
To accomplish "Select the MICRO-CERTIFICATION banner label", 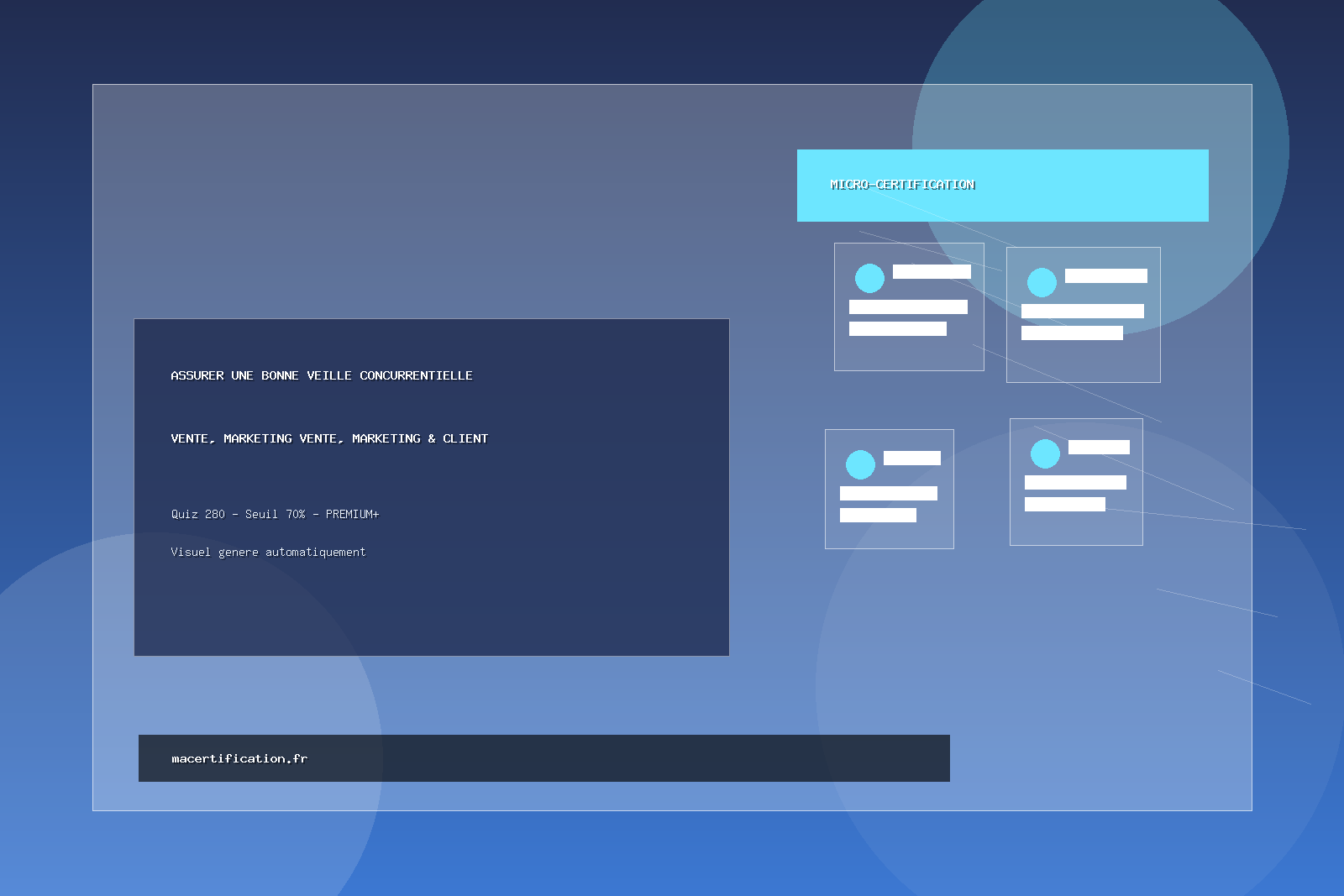I will (902, 185).
